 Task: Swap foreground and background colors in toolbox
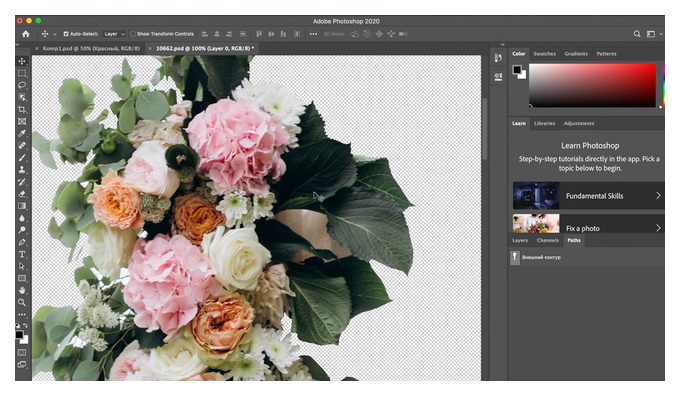pyautogui.click(x=26, y=325)
